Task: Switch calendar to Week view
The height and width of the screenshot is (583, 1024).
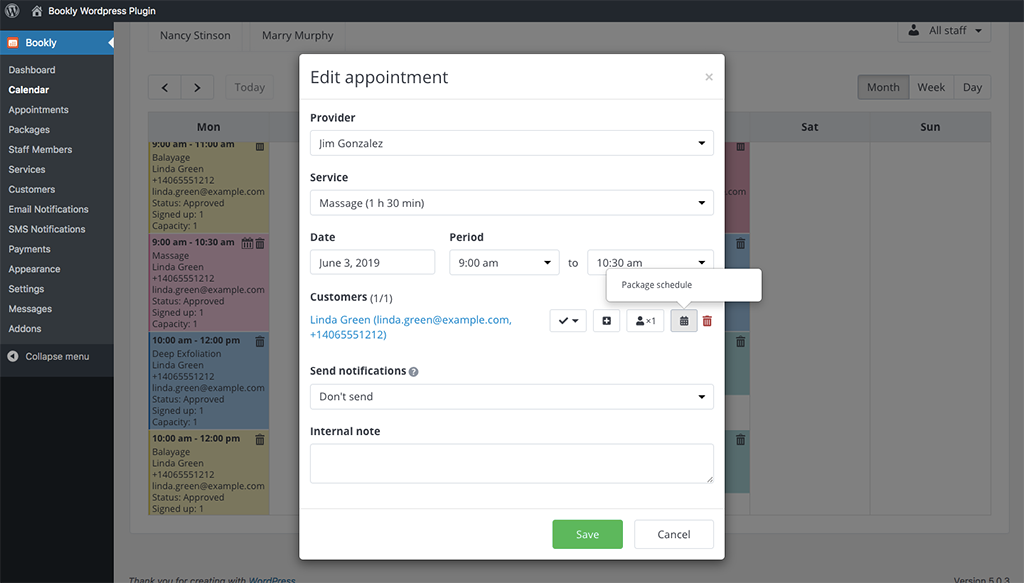Action: [x=931, y=88]
